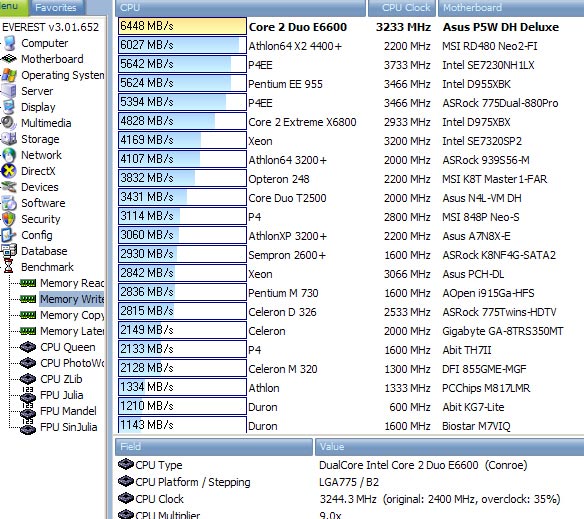Sort by the CPU column header
This screenshot has height=519, width=584.
(x=240, y=8)
